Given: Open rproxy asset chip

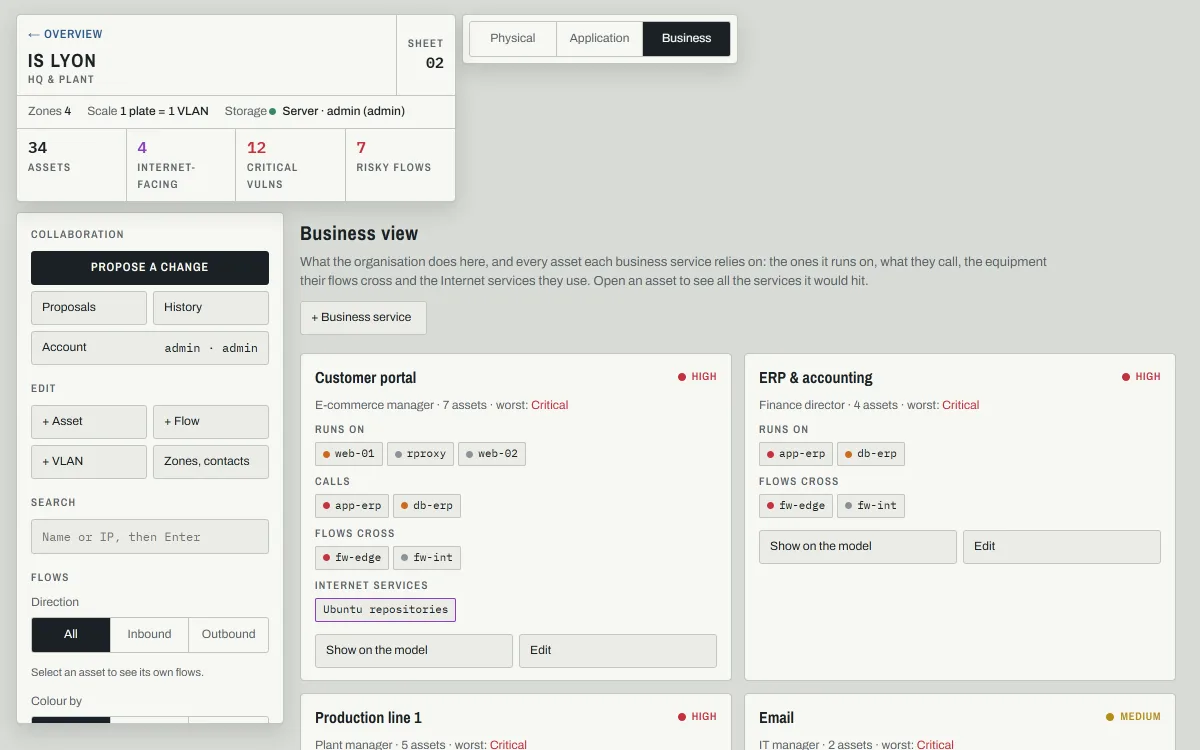Looking at the screenshot, I should [420, 454].
